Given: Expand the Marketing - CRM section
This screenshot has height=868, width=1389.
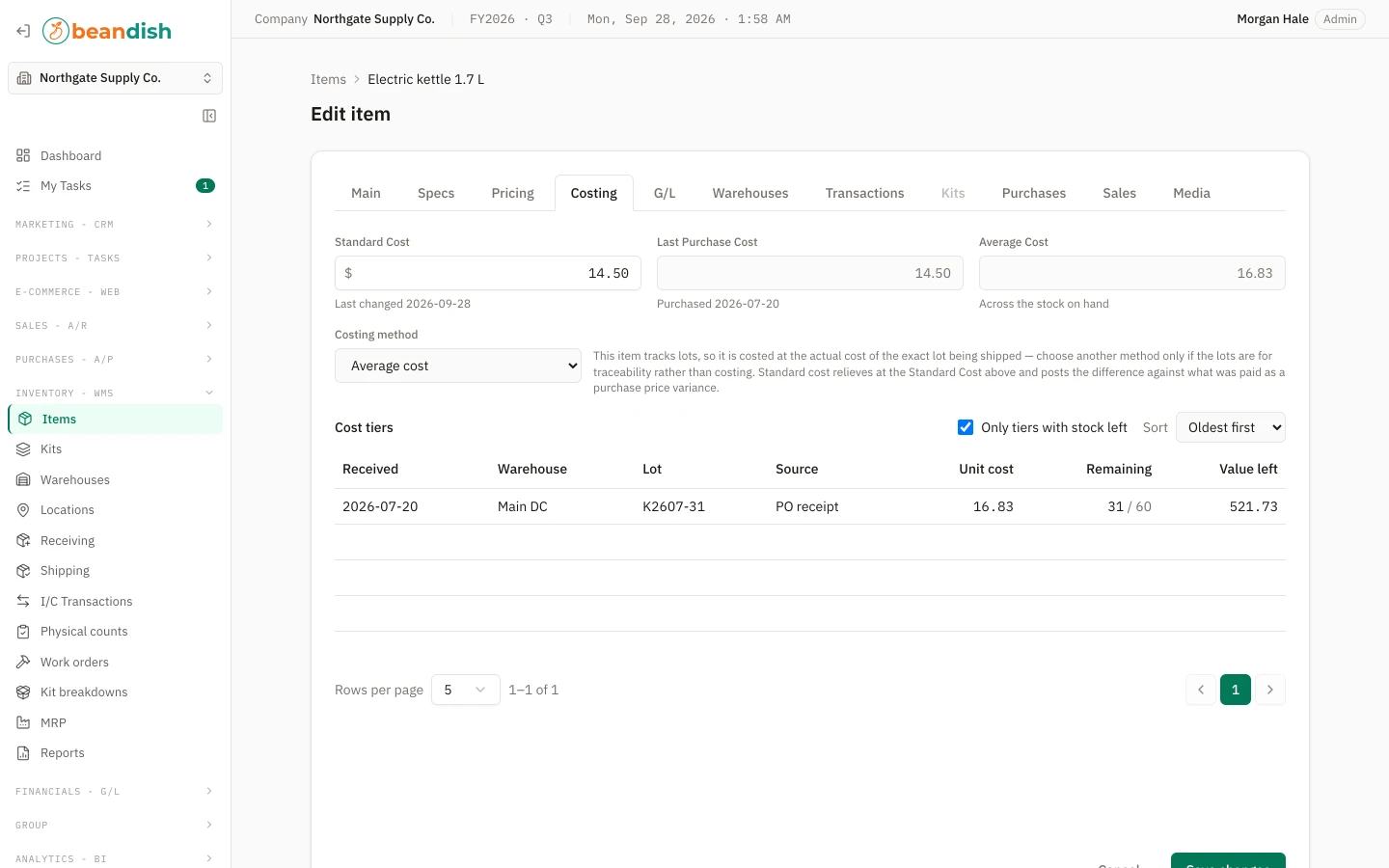Looking at the screenshot, I should (115, 224).
